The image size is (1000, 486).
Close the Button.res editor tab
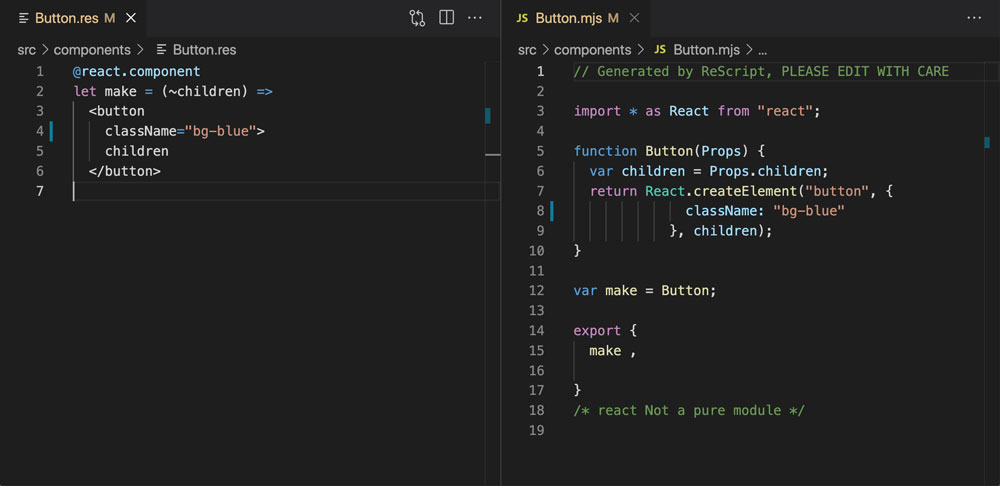point(131,18)
